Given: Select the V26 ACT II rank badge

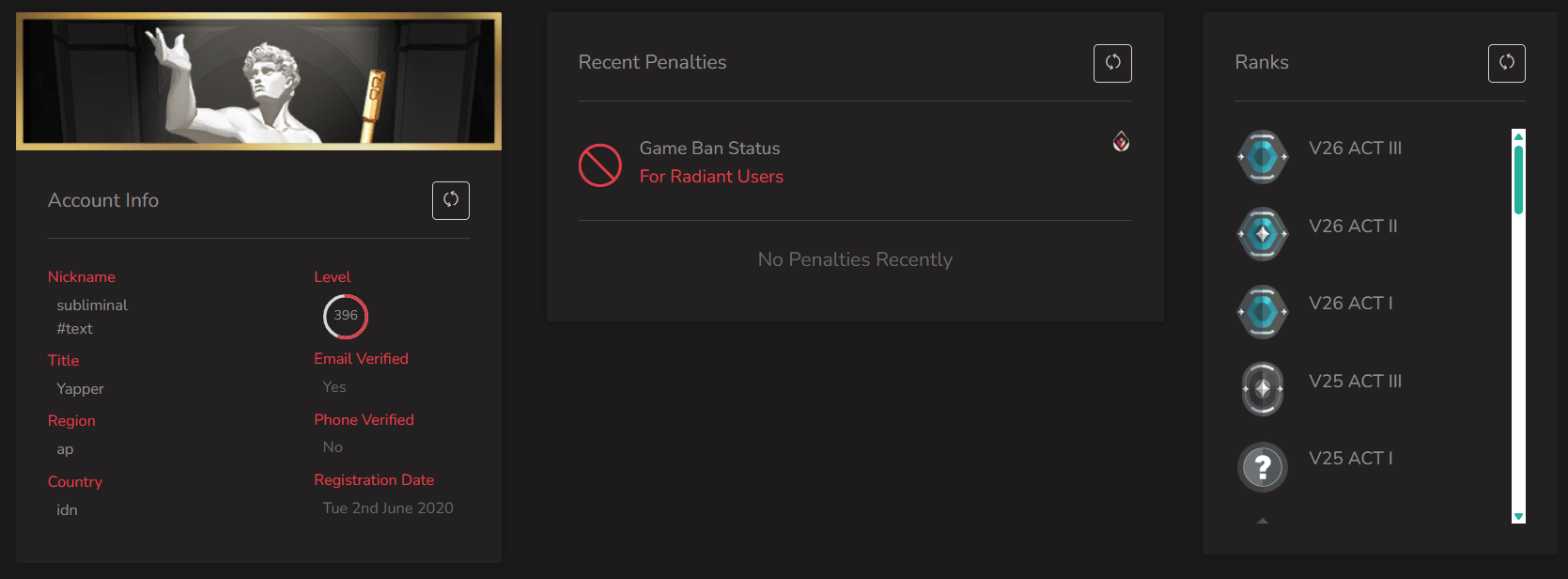Looking at the screenshot, I should 1263,234.
